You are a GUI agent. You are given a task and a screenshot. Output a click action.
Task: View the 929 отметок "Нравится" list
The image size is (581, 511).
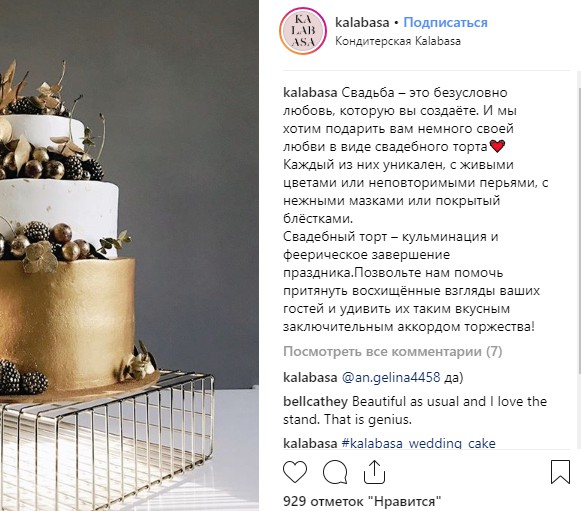362,501
